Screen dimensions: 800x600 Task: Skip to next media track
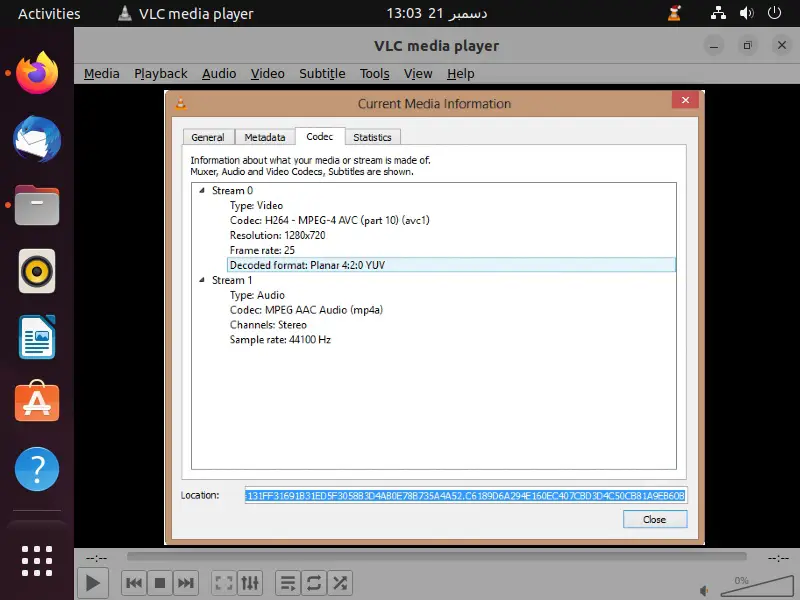coord(186,583)
